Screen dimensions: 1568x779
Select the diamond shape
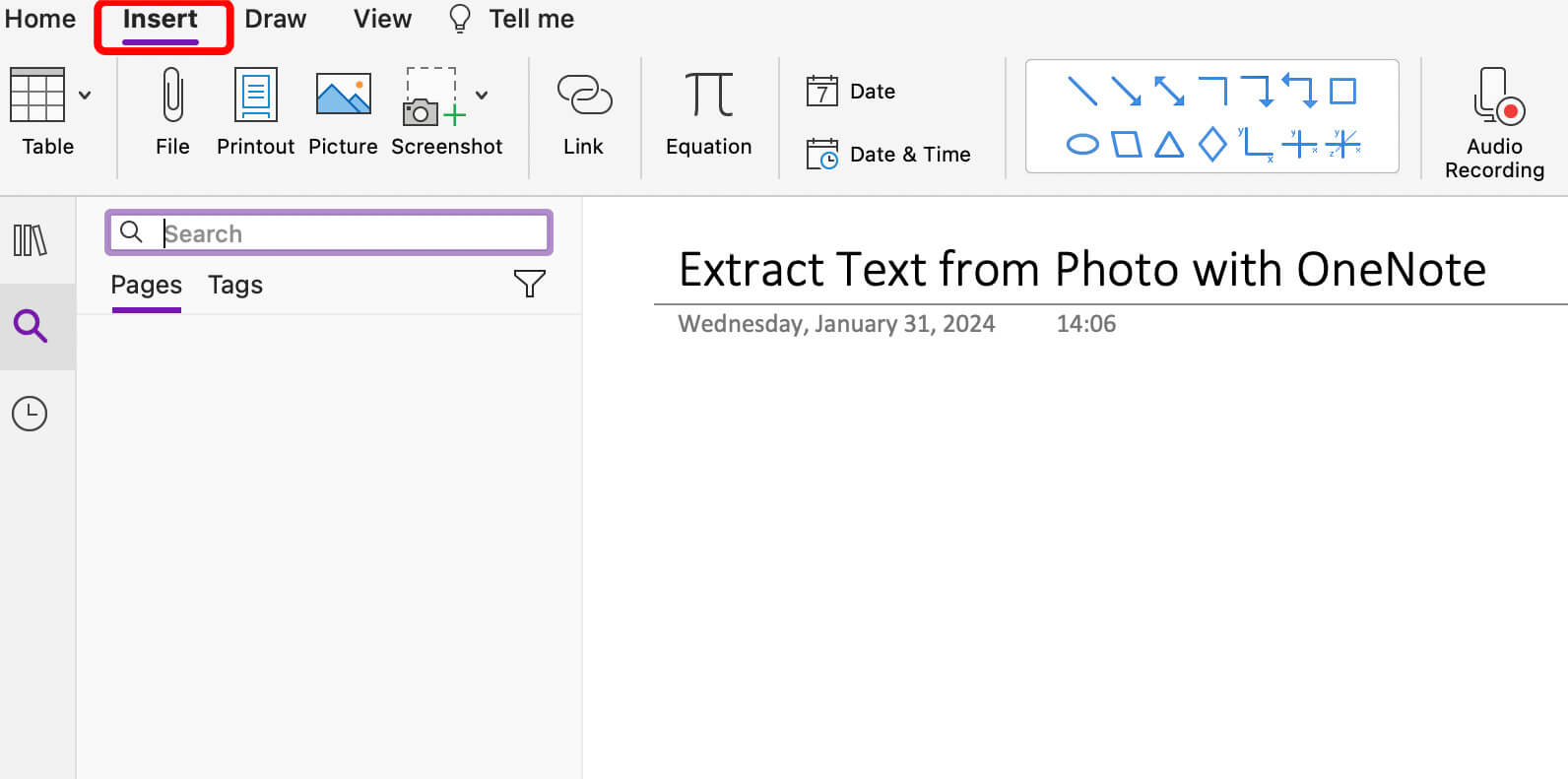click(x=1212, y=145)
